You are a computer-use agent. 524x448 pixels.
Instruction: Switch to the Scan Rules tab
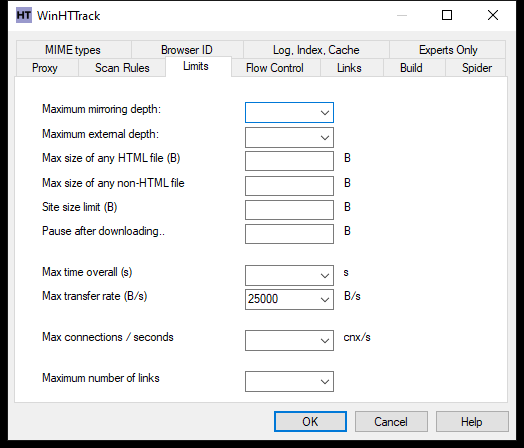[x=122, y=68]
